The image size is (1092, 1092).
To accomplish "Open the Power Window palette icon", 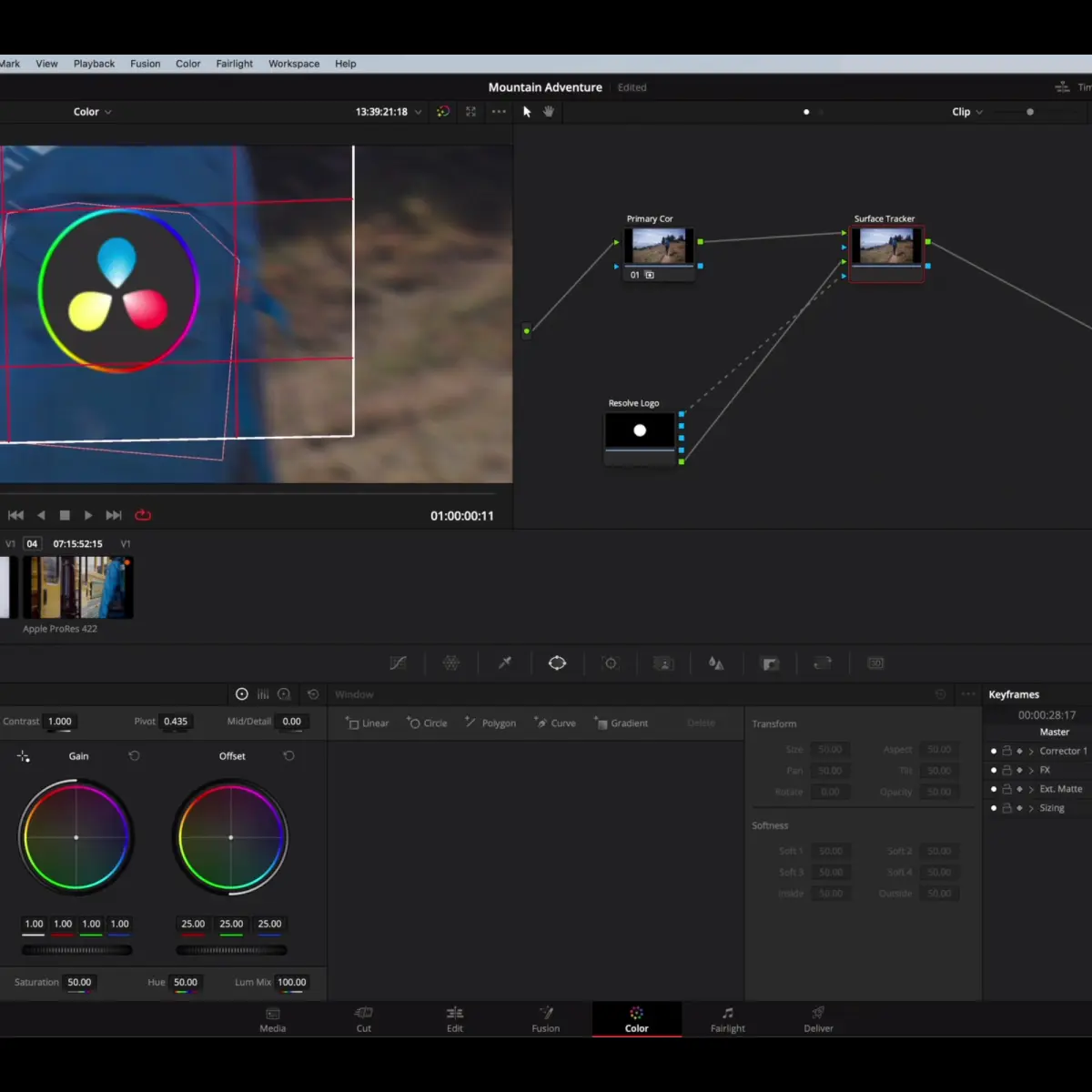I will (x=558, y=663).
